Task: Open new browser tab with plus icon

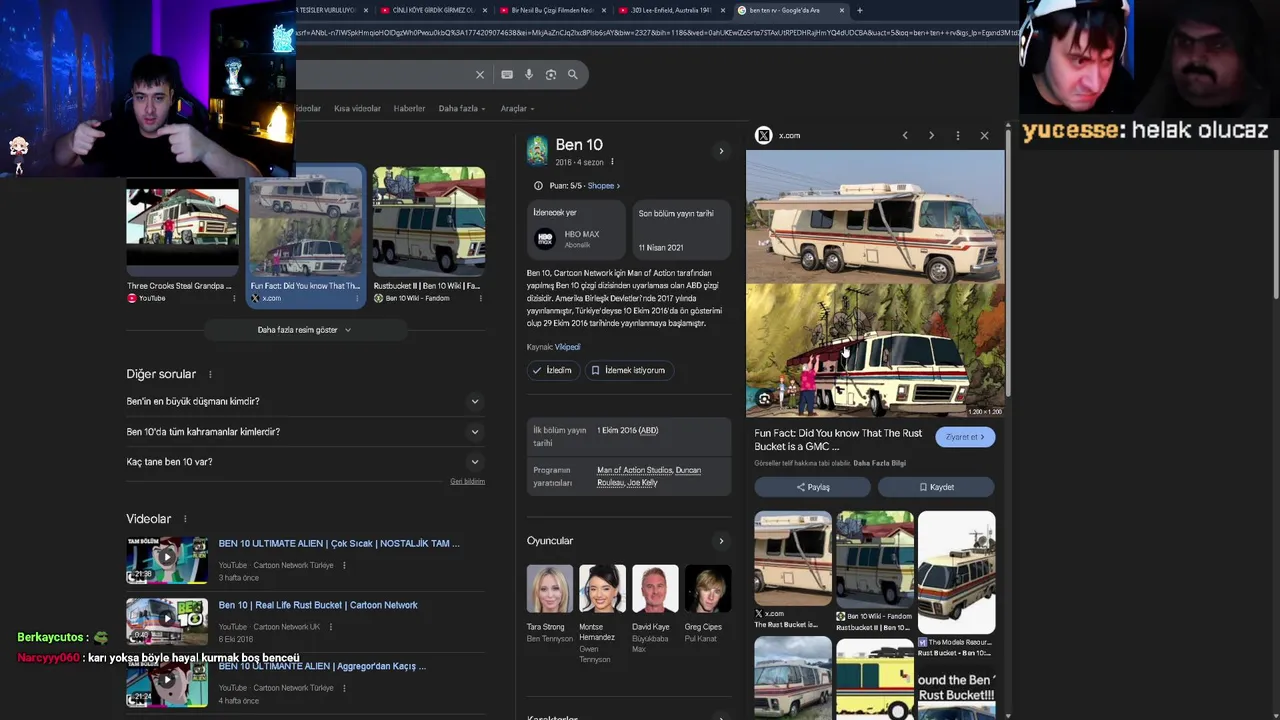Action: click(x=860, y=10)
